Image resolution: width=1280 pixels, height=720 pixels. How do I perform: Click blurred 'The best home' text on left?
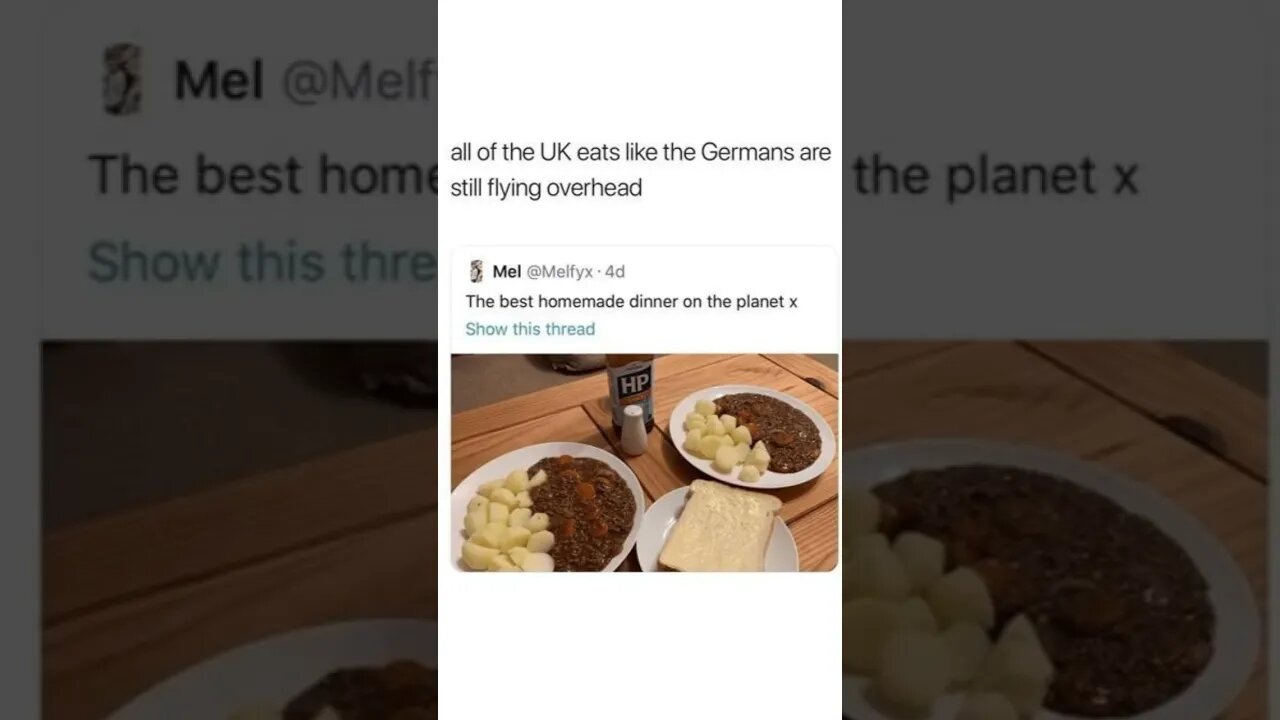[x=263, y=175]
